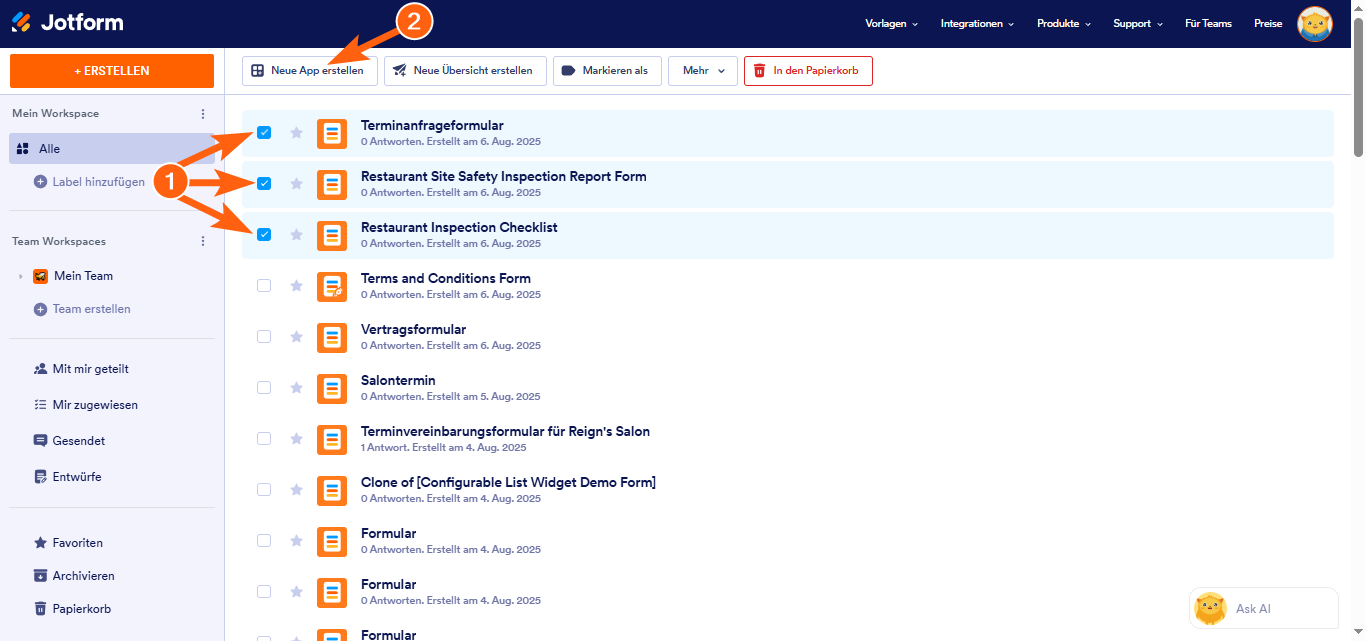
Task: Open the Mehr dropdown in the toolbar
Action: click(703, 71)
